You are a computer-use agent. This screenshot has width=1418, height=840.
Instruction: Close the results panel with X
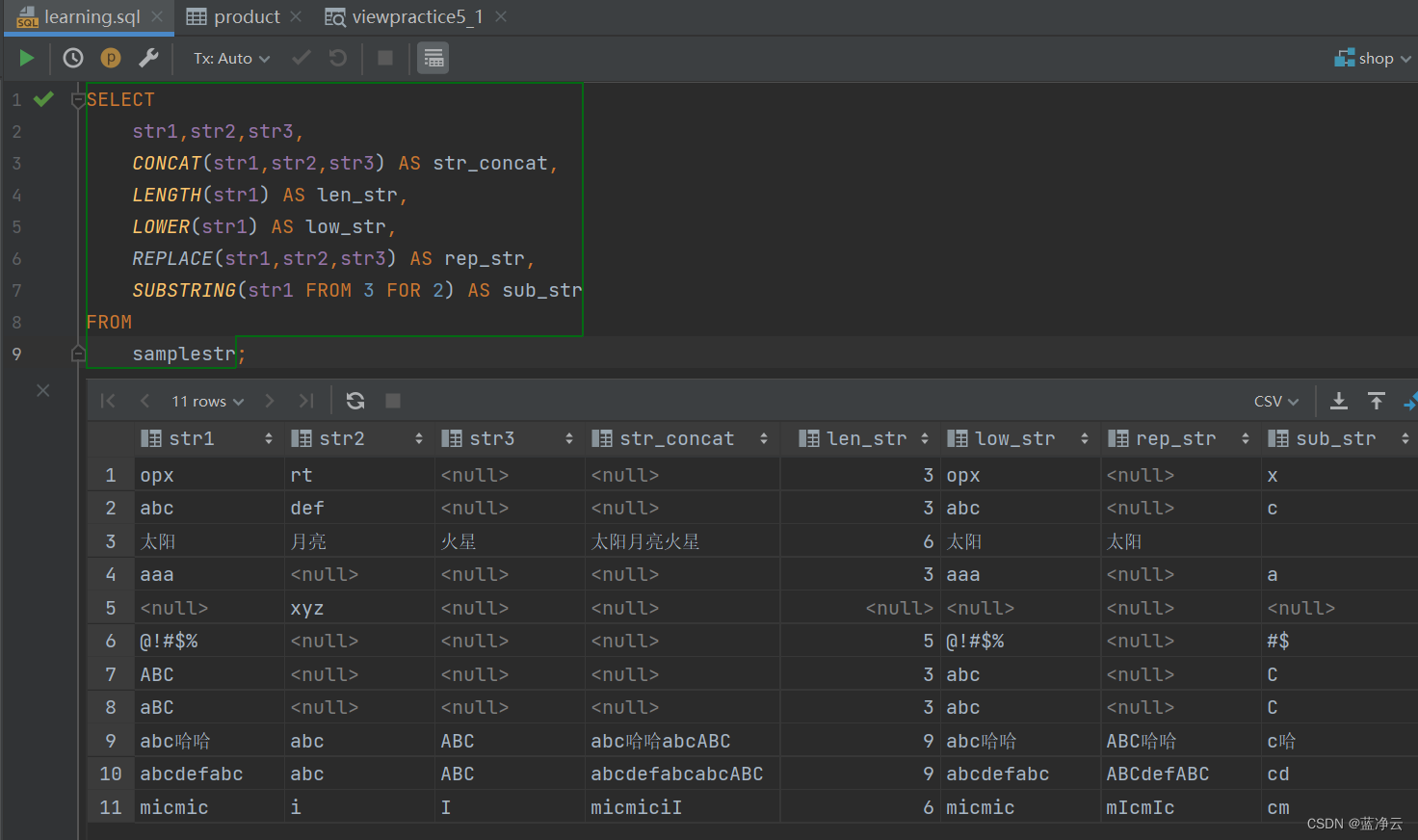(43, 390)
